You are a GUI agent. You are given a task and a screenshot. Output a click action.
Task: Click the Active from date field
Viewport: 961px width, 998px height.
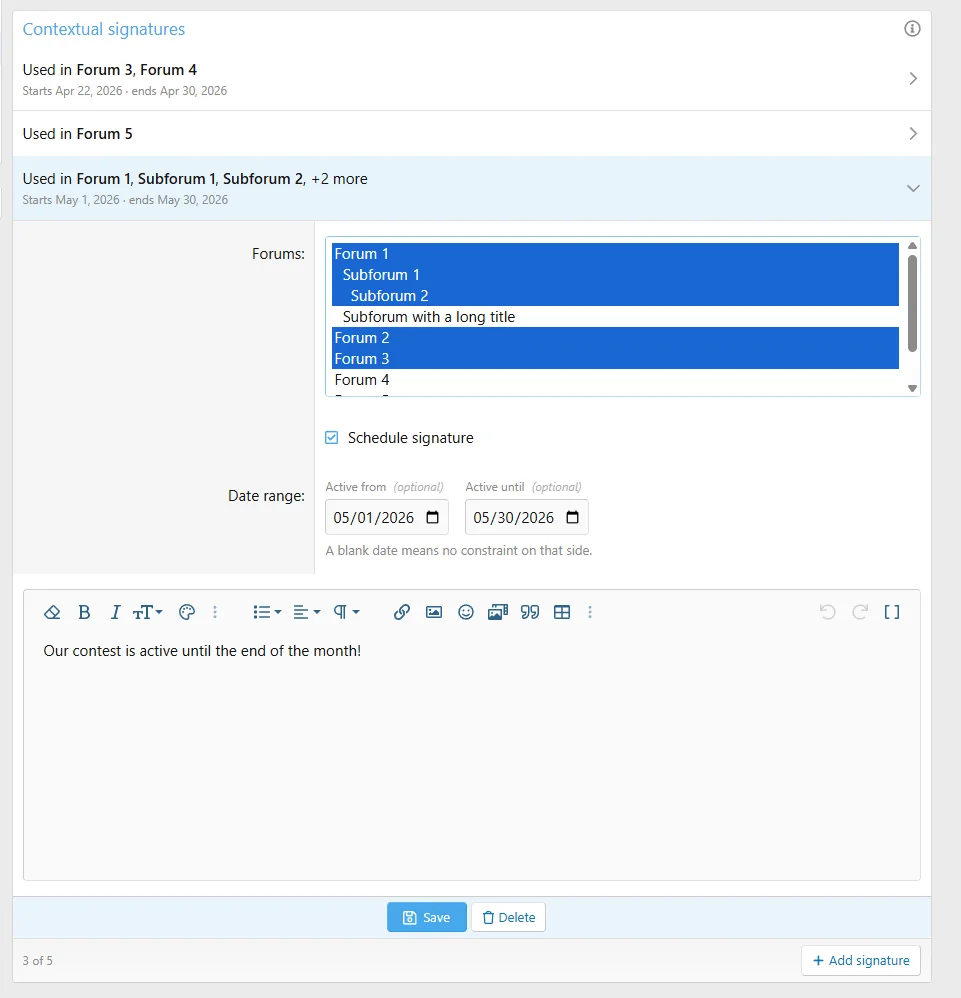(x=386, y=517)
